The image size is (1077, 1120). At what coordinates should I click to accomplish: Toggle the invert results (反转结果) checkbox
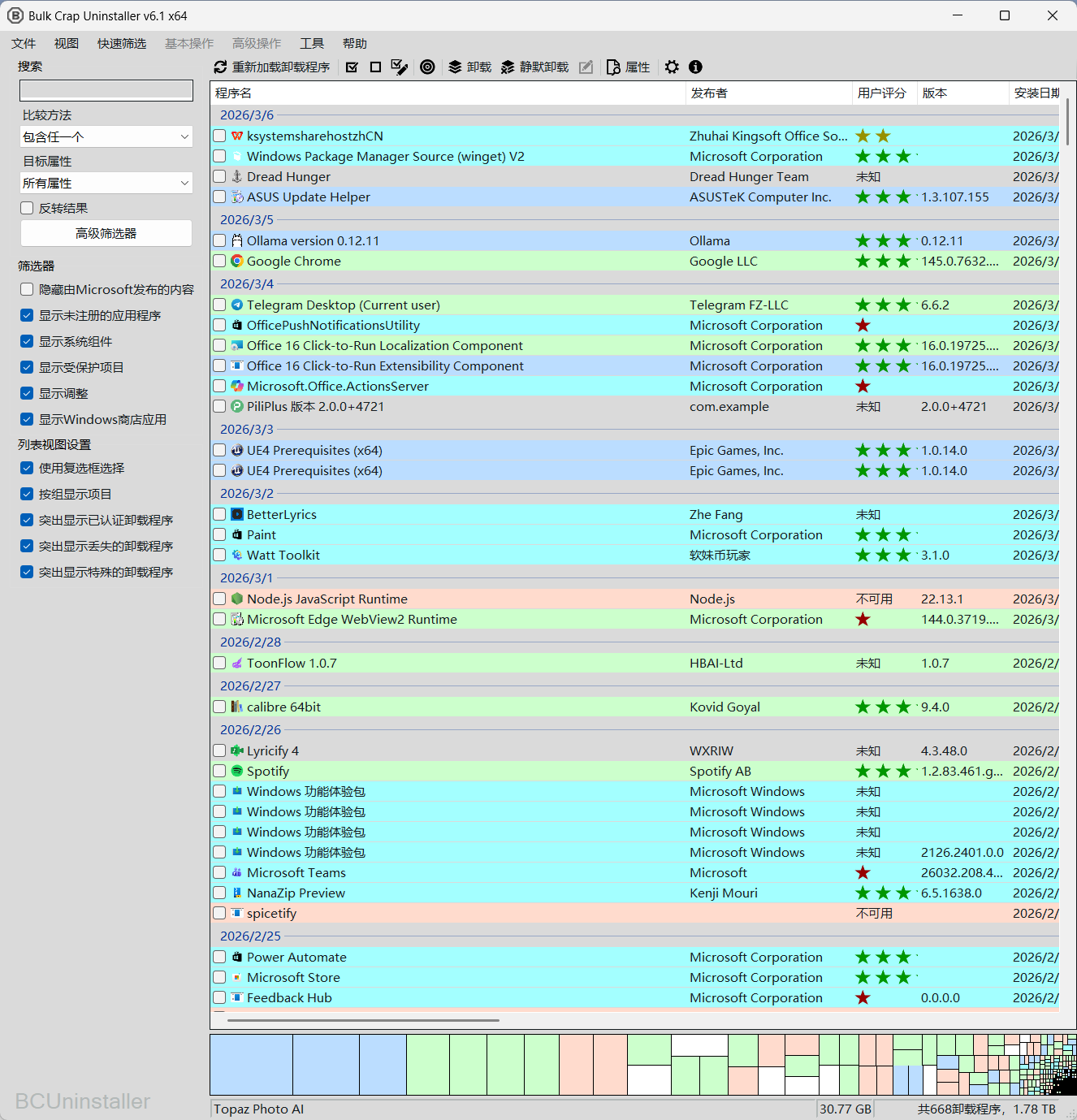(27, 209)
